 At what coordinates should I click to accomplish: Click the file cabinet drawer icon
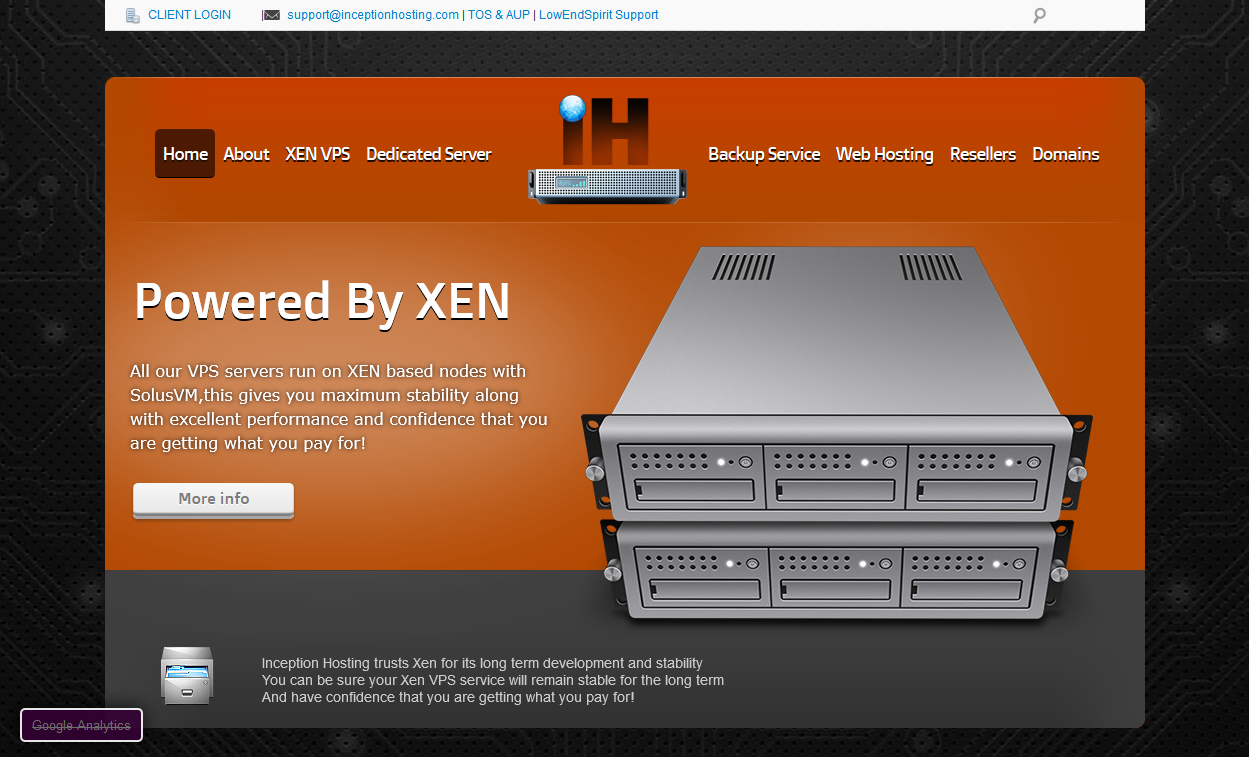coord(187,676)
